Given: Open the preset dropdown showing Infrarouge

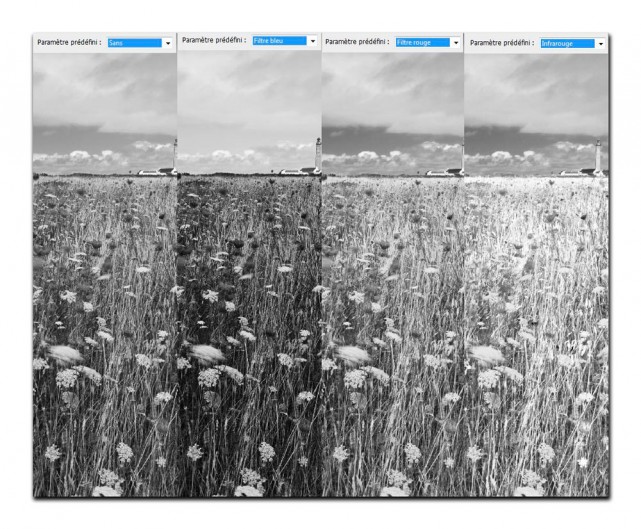Looking at the screenshot, I should pos(572,43).
